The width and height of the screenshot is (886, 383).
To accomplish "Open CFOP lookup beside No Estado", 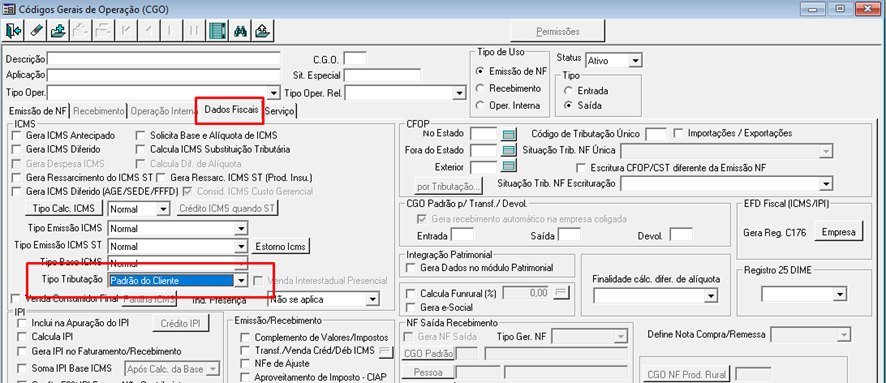I will [x=509, y=134].
